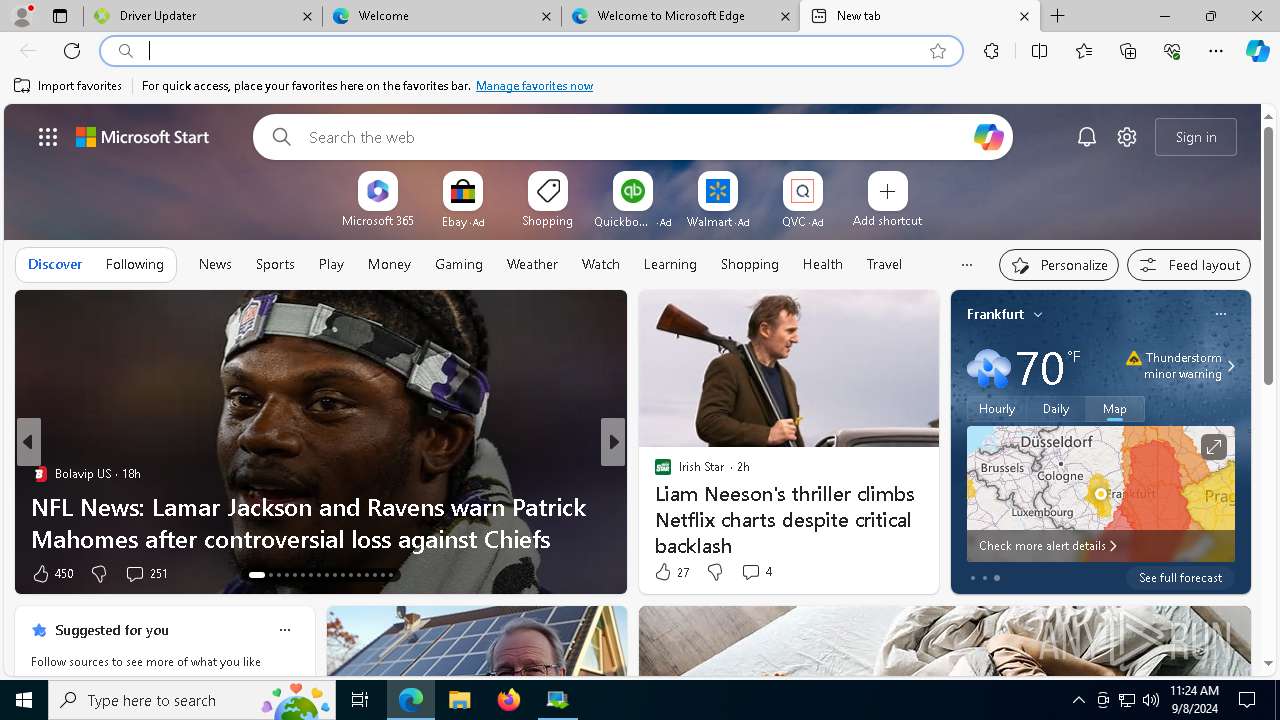This screenshot has height=720, width=1280.
Task: Open the Liam Neeson article thumbnail
Action: [789, 368]
